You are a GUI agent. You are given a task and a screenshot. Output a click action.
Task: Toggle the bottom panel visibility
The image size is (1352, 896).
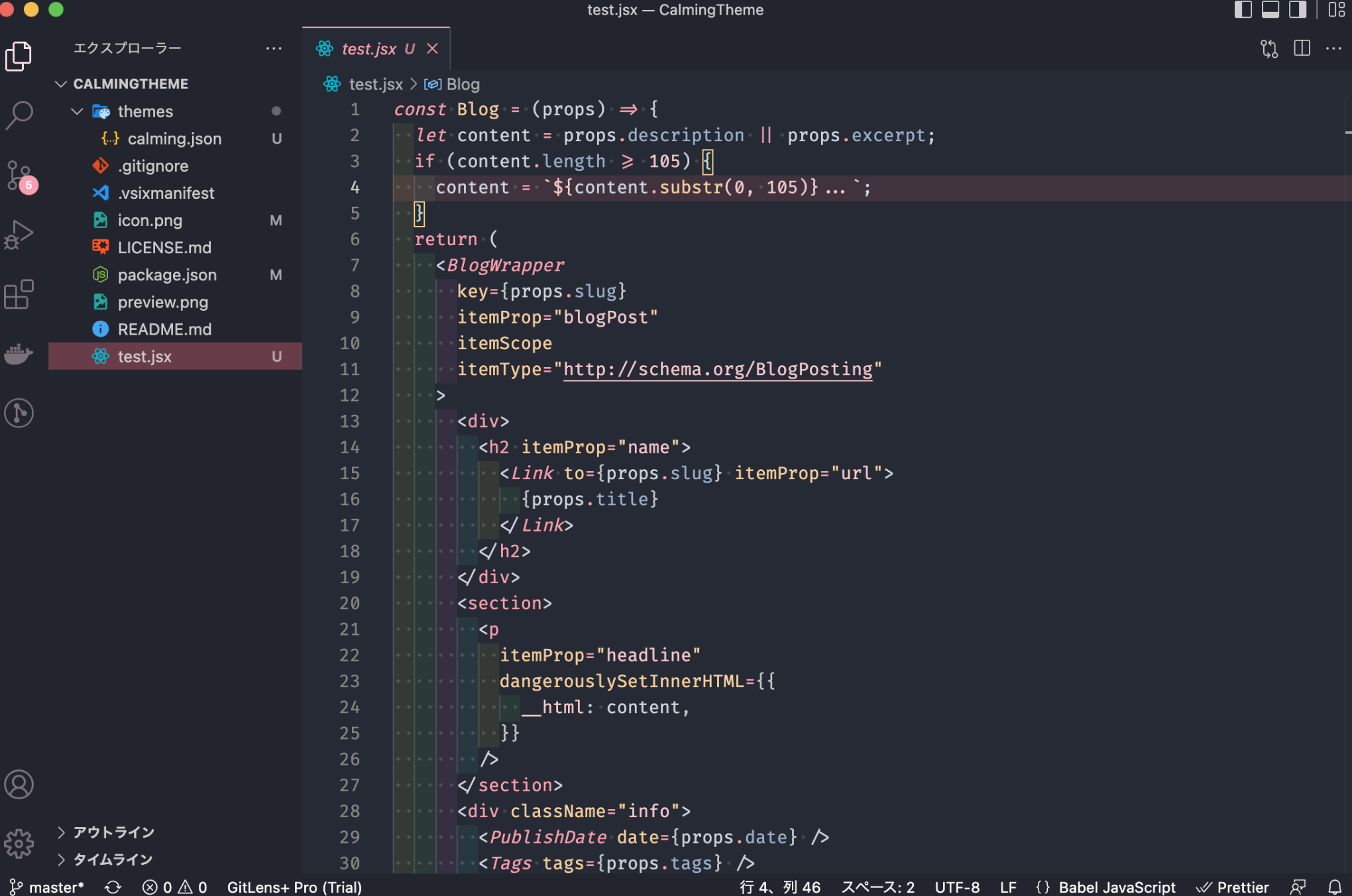[x=1270, y=10]
